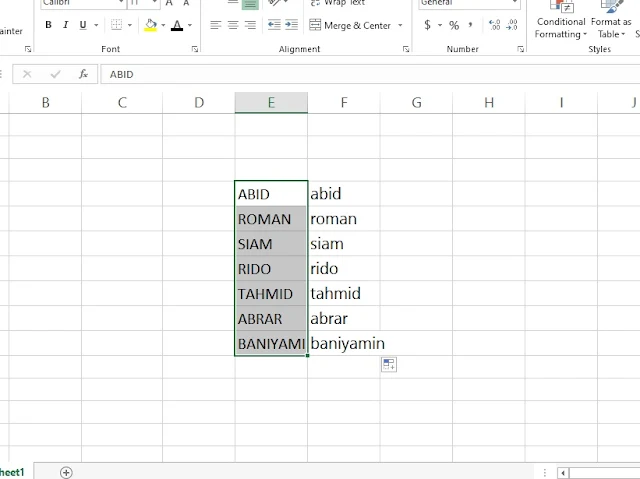Toggle Bold formatting
640x479 pixels.
click(x=48, y=25)
